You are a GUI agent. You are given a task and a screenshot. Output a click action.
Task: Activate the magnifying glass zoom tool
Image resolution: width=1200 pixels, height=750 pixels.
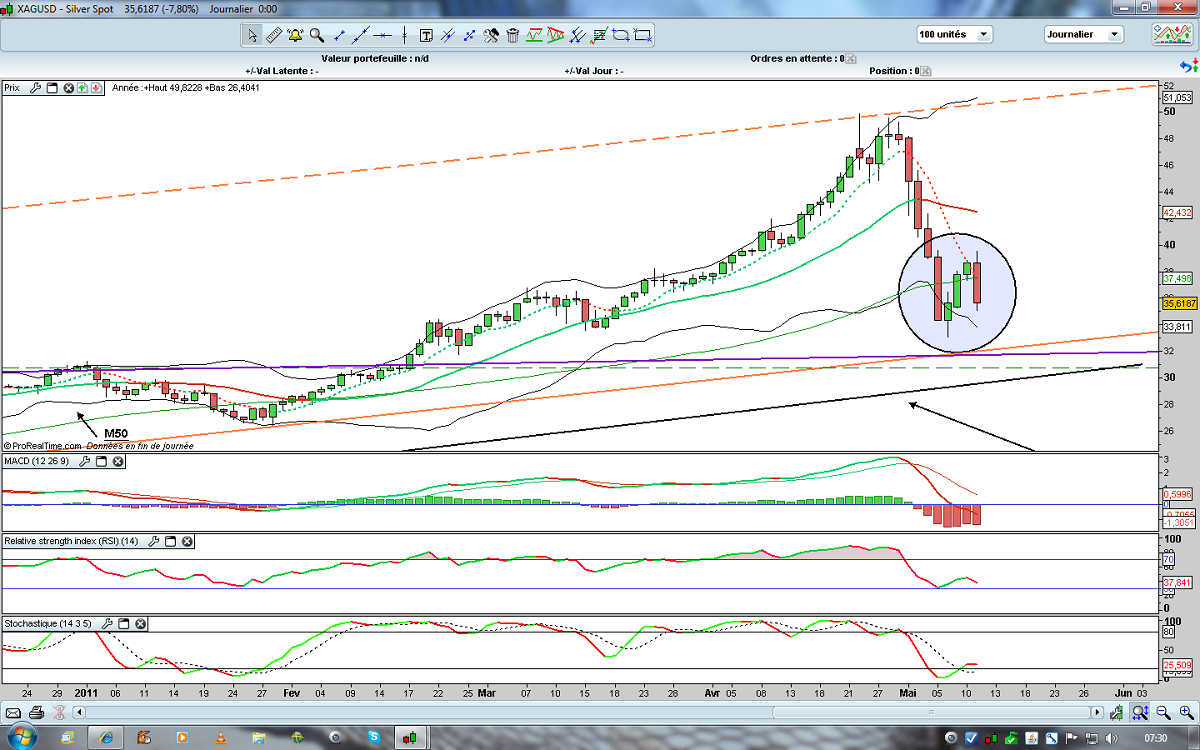[x=317, y=35]
